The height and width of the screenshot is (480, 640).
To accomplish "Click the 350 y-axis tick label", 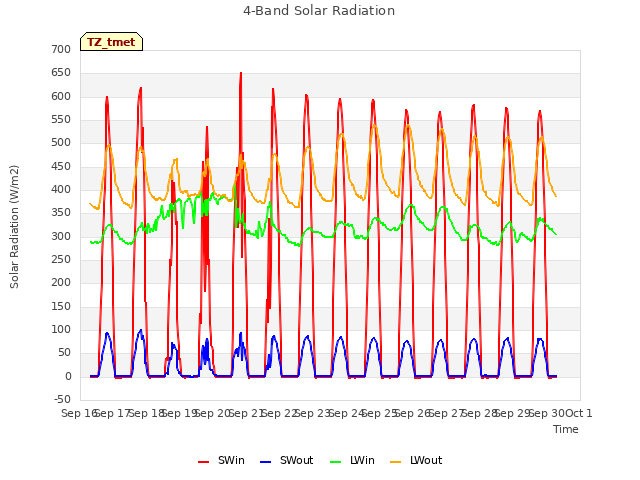I will 61,213.
